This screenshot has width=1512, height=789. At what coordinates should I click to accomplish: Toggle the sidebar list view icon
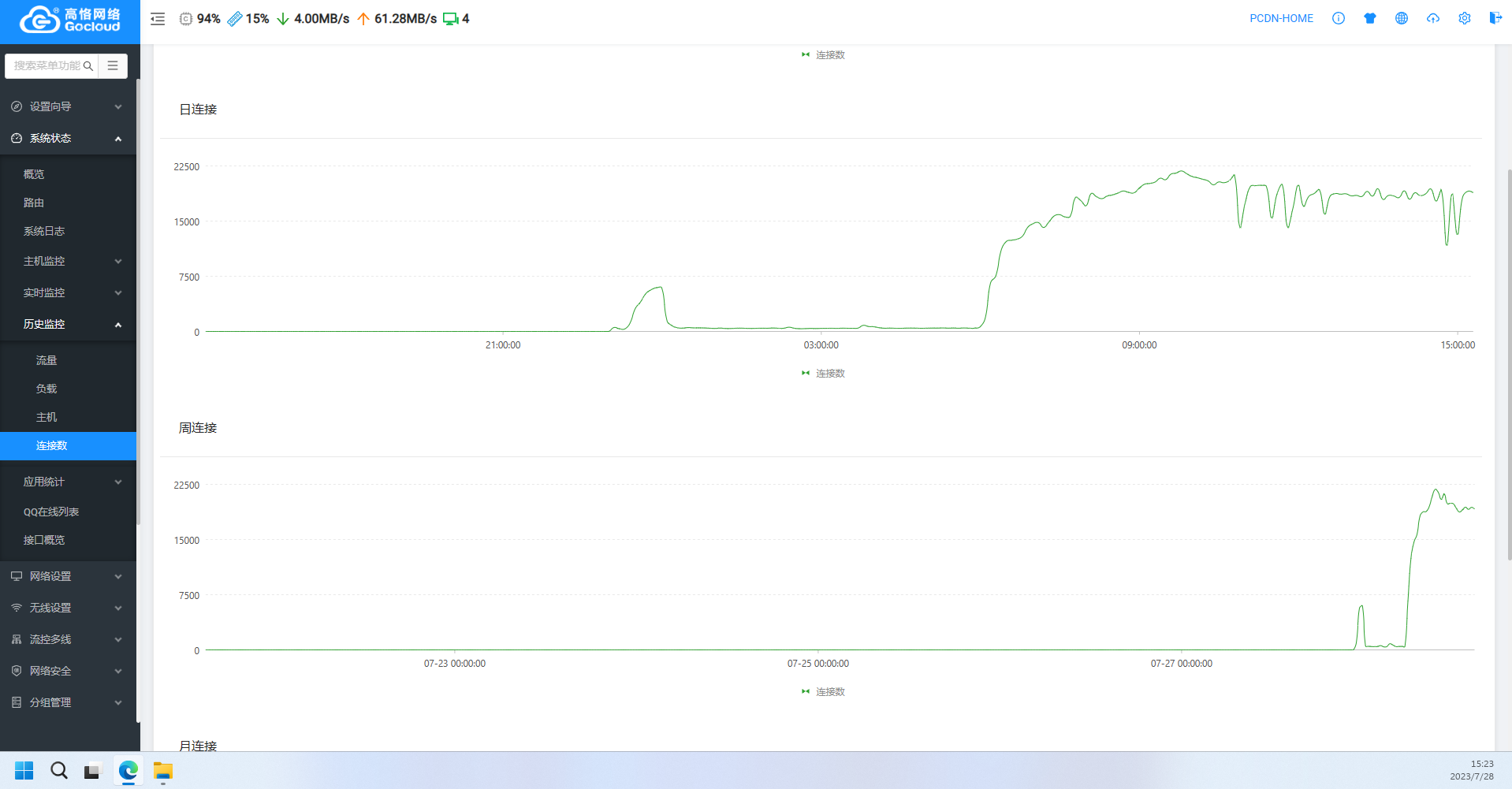(113, 66)
